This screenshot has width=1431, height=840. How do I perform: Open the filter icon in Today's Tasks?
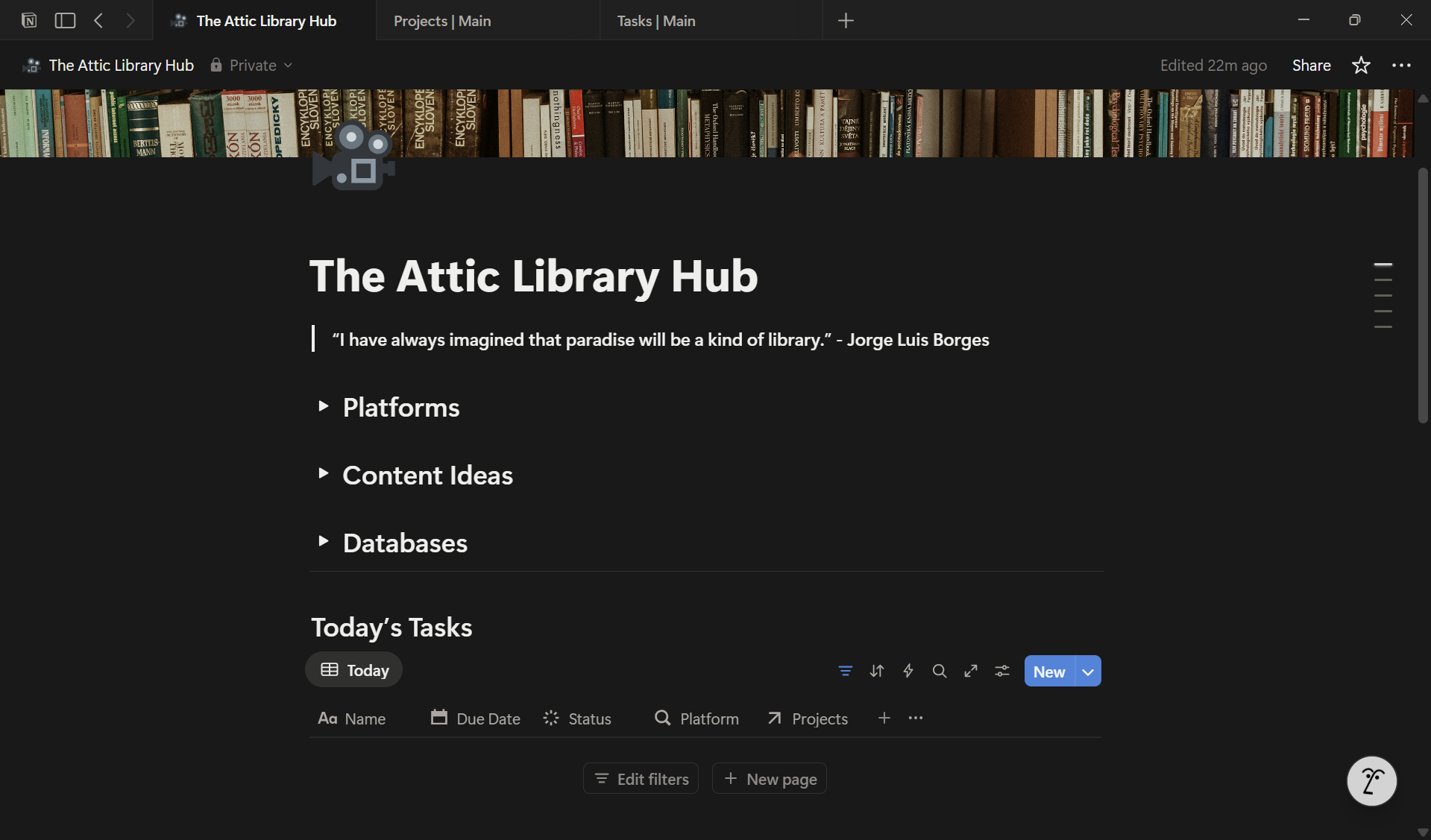tap(845, 671)
